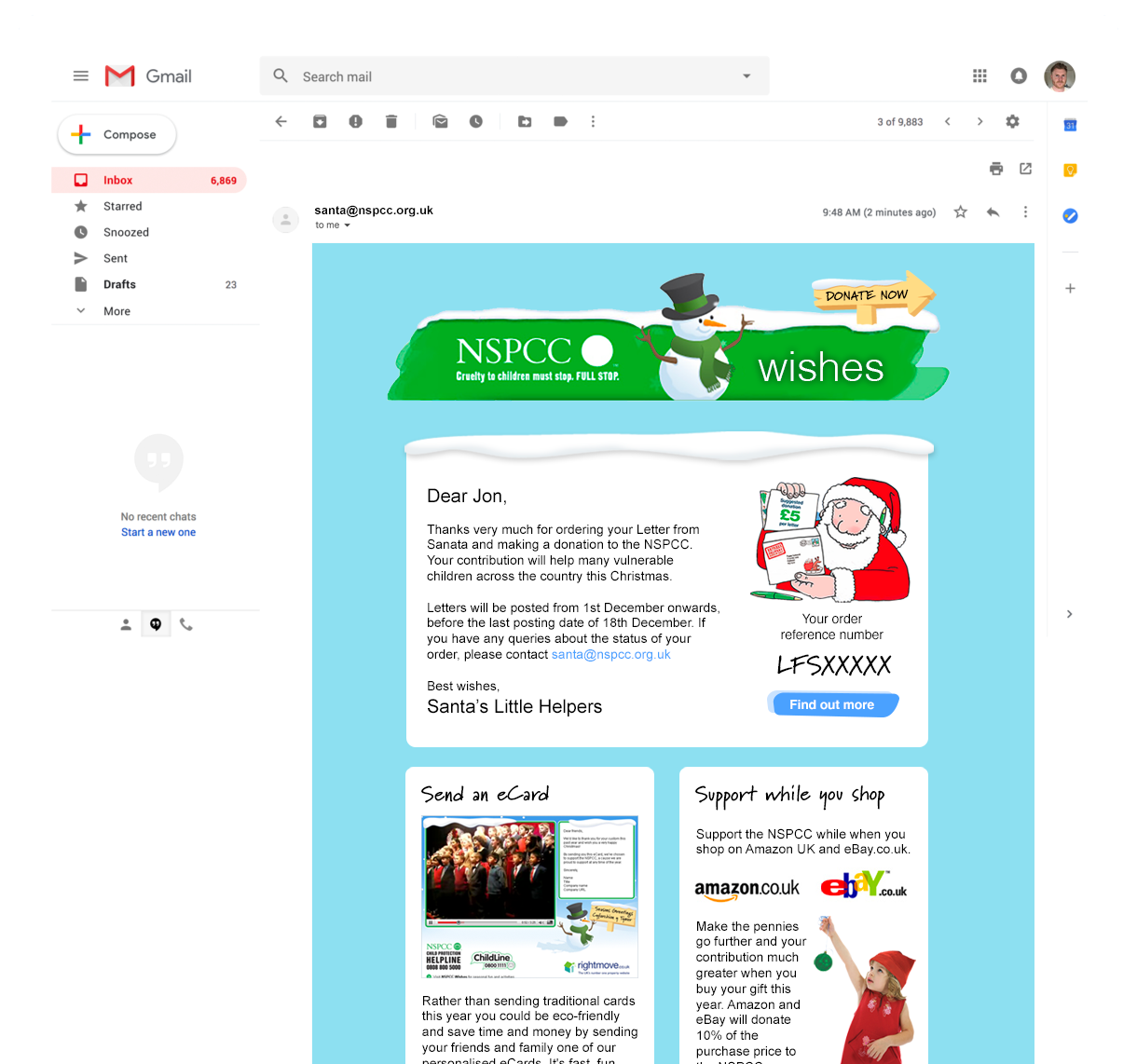
Task: Open the main menu hamburger icon
Action: (x=81, y=76)
